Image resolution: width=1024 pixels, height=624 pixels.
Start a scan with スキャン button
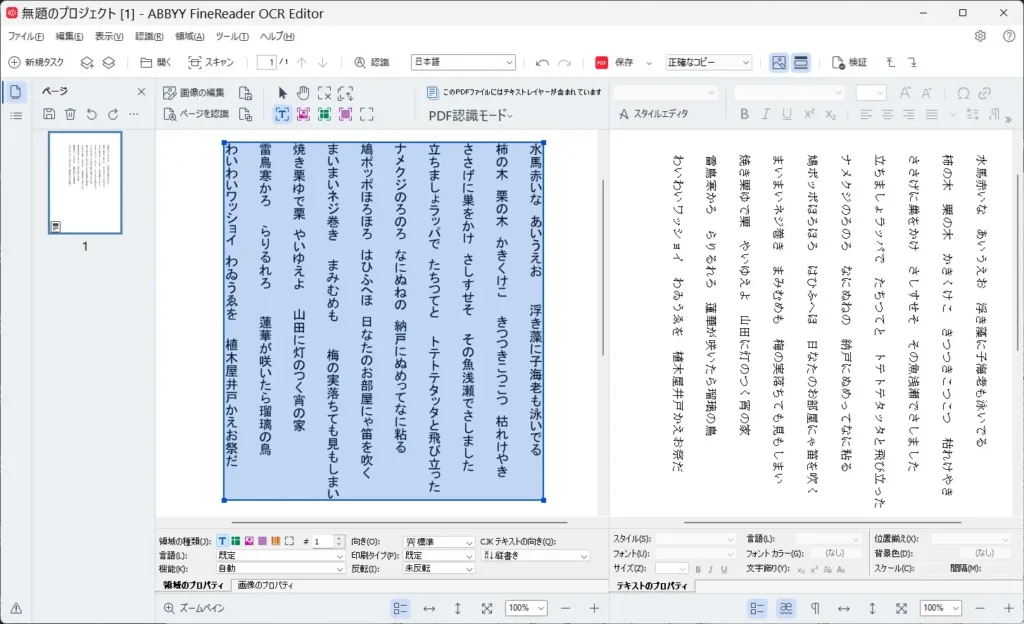(x=210, y=62)
